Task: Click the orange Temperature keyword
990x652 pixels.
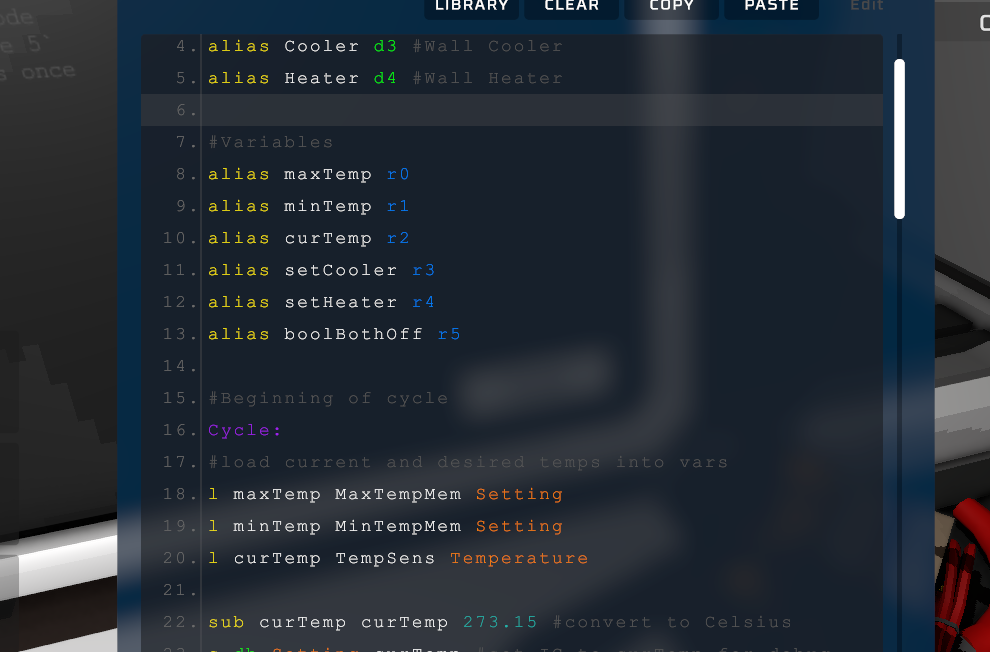Action: [x=519, y=558]
